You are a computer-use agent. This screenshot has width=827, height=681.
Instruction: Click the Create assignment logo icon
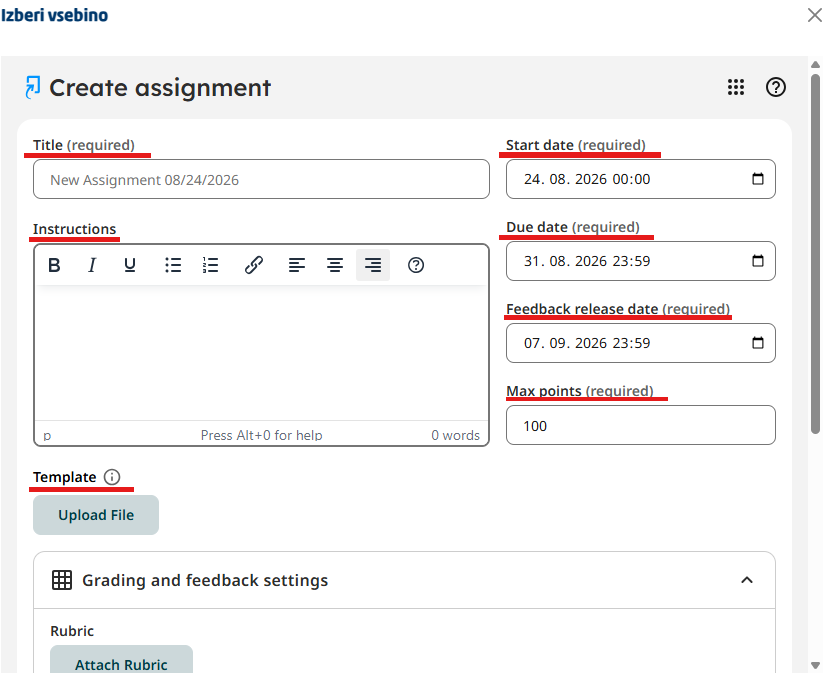[x=33, y=87]
